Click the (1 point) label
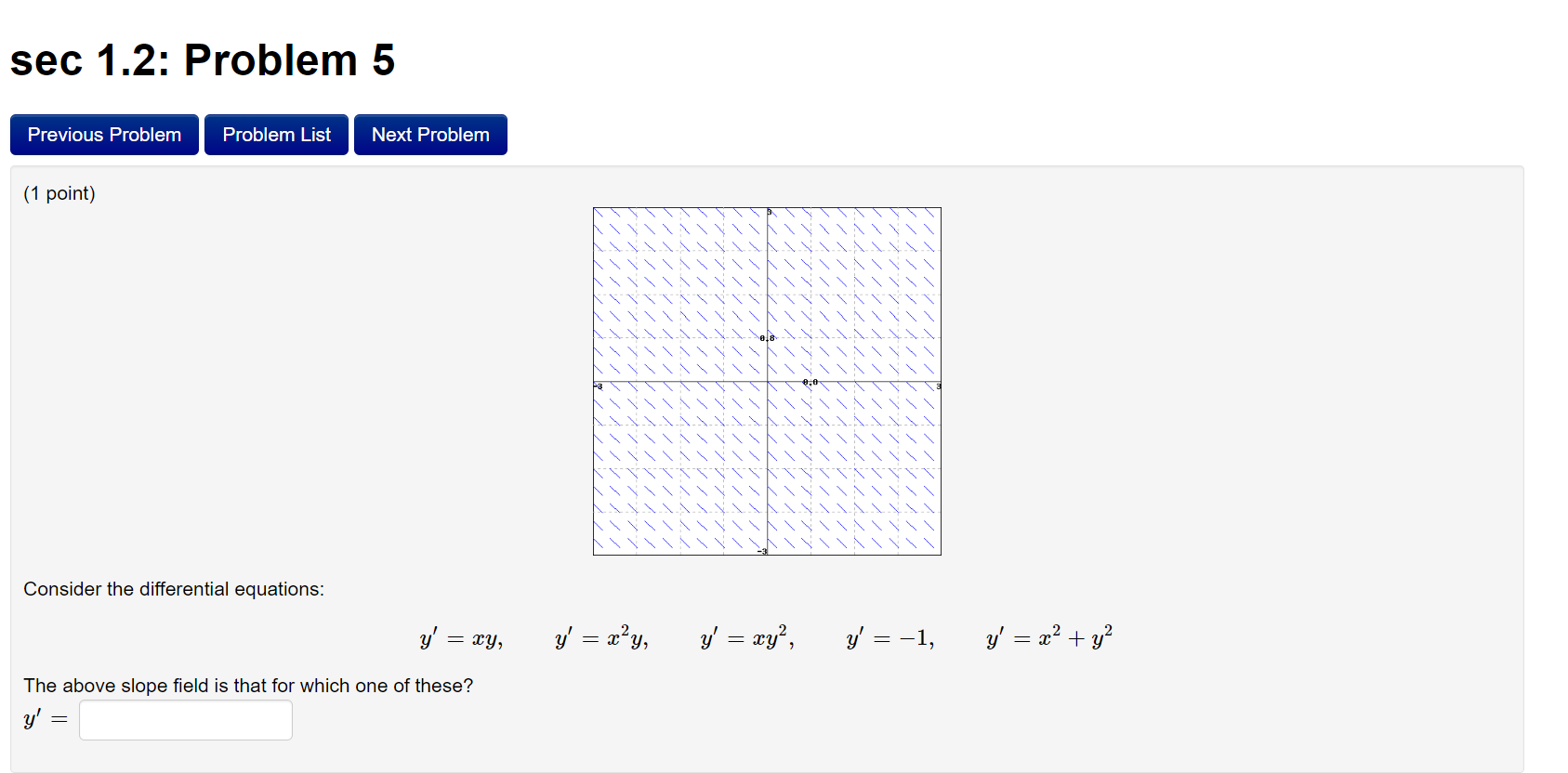Screen dimensions: 1568x773 pos(59,193)
